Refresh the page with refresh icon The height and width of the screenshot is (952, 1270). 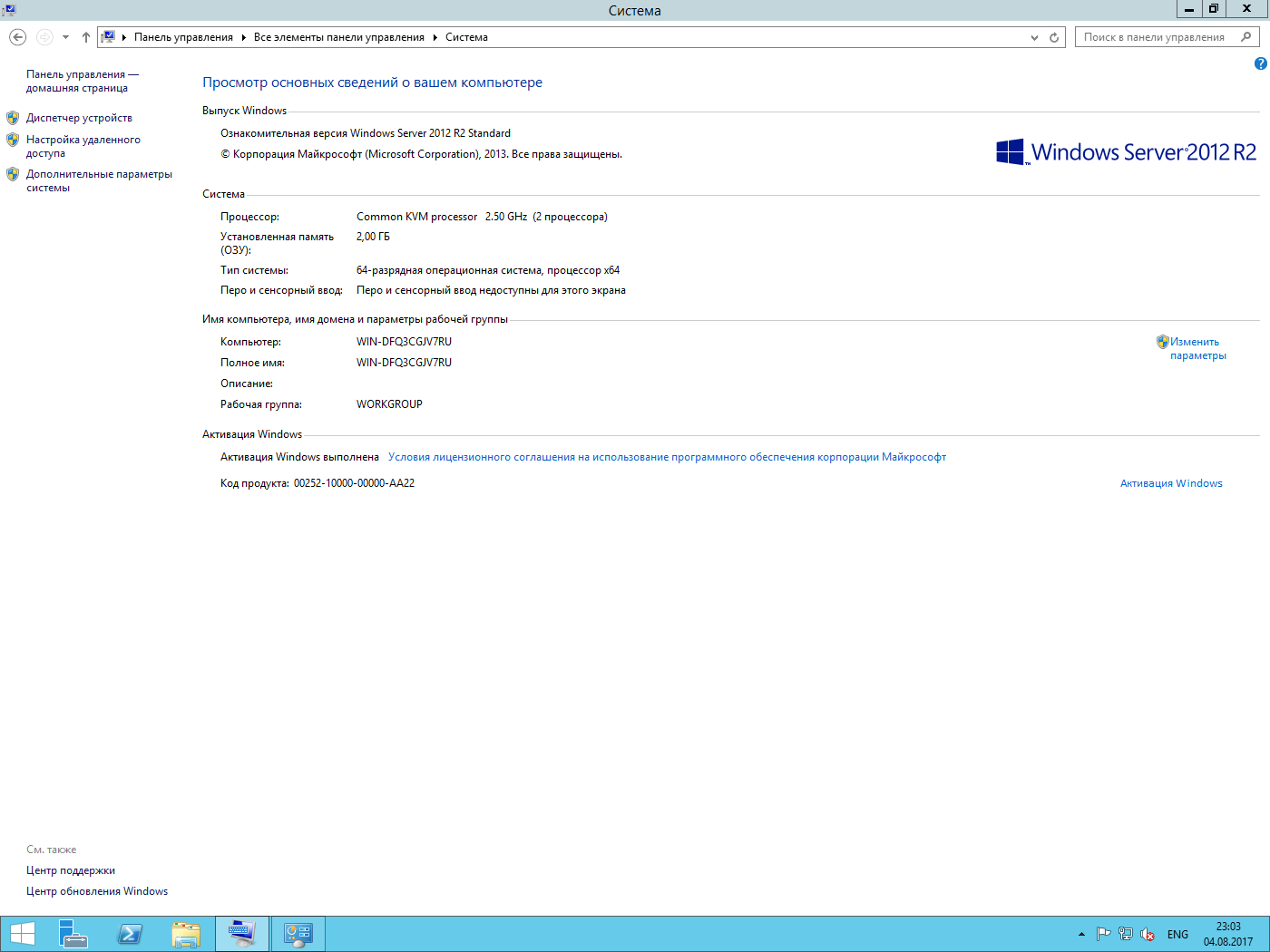click(x=1054, y=37)
